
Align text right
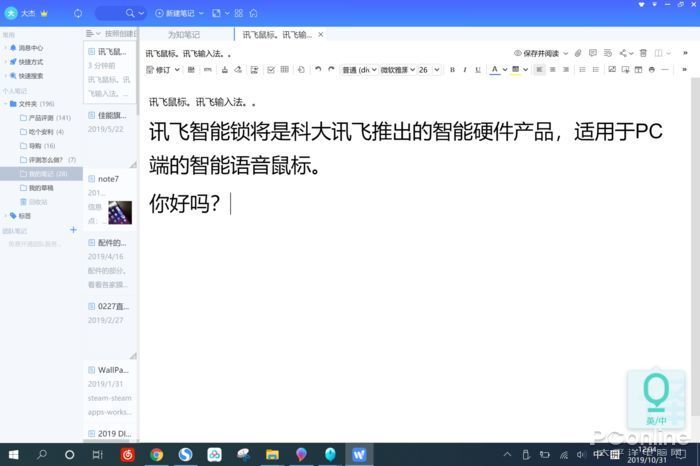[566, 70]
